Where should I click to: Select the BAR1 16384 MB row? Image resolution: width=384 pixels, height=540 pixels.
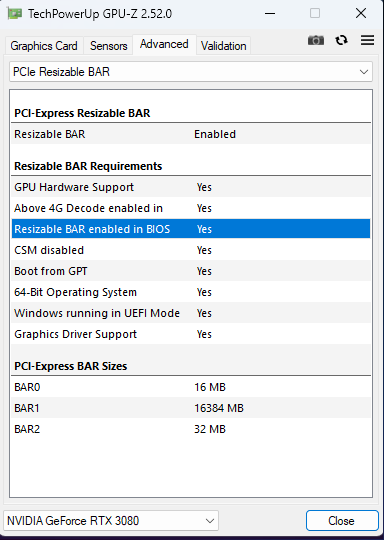click(x=191, y=408)
